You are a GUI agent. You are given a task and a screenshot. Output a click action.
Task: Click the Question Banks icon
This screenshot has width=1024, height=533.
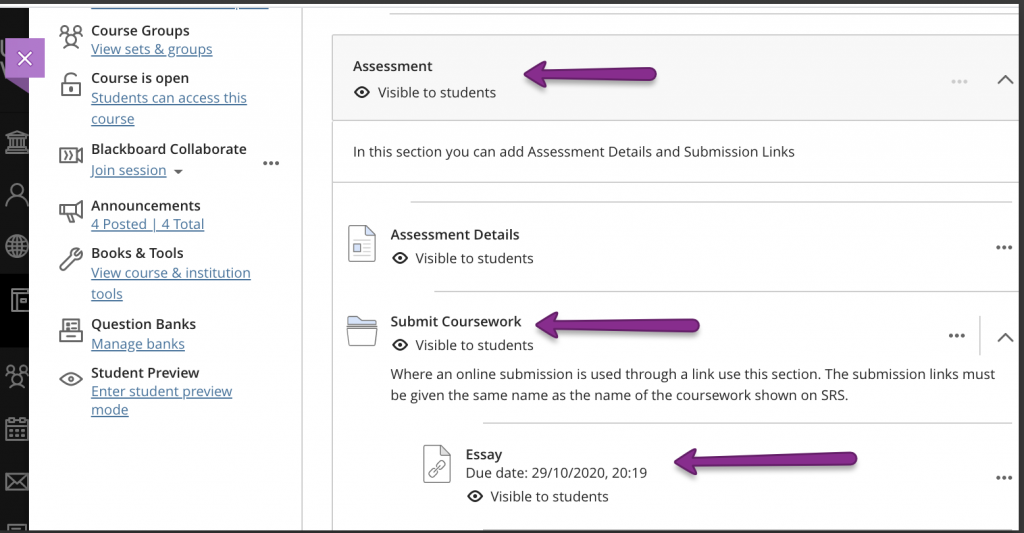click(71, 331)
